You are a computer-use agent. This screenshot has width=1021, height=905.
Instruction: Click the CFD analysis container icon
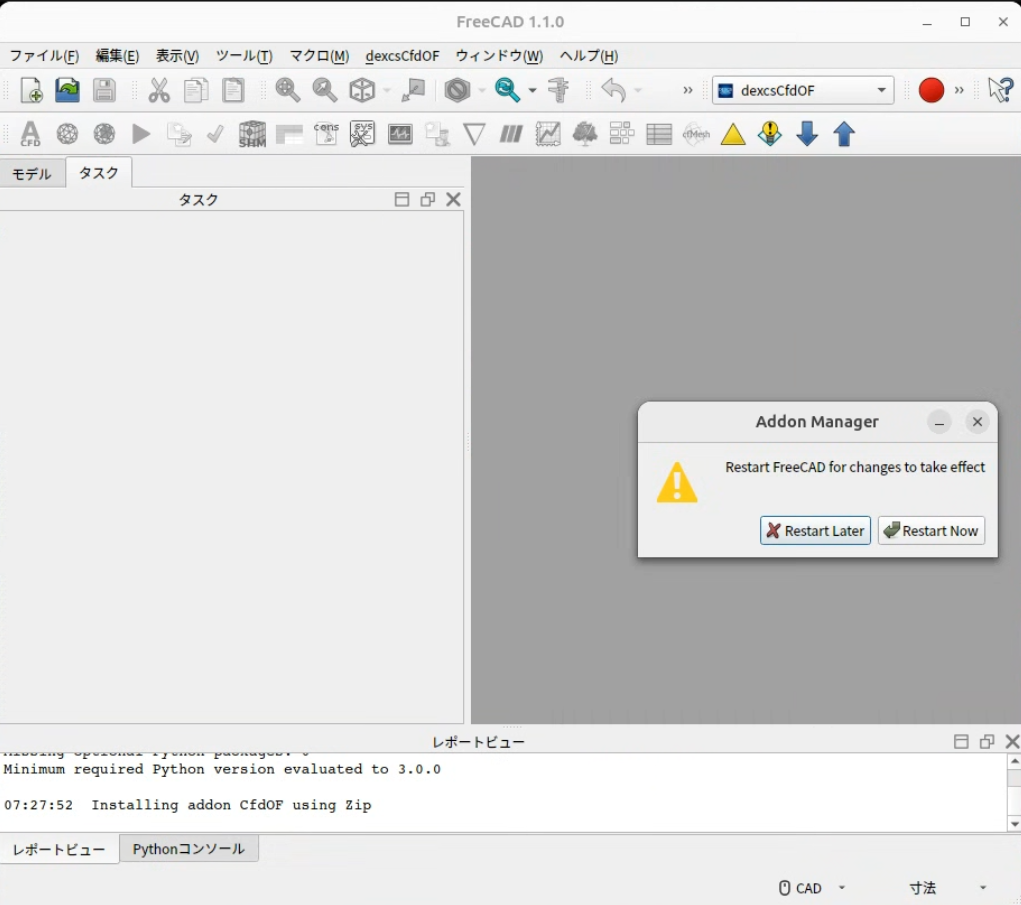pyautogui.click(x=30, y=134)
